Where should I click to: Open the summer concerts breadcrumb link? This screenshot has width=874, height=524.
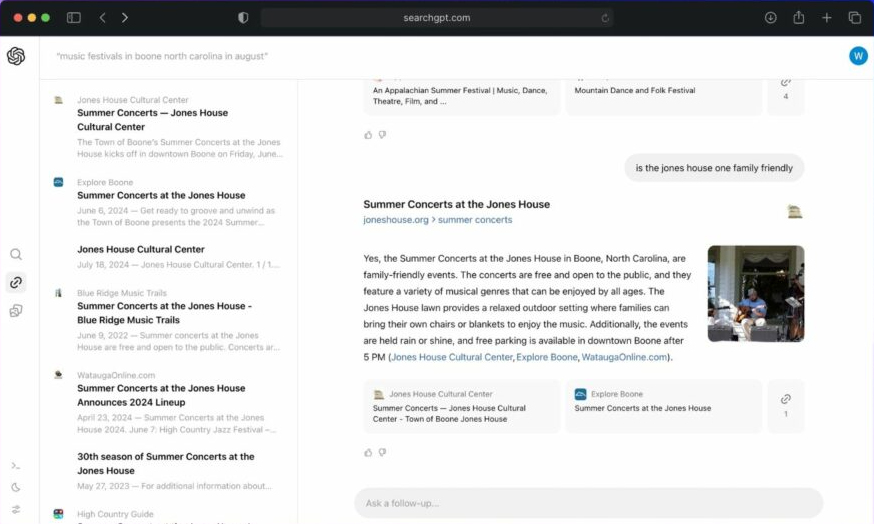475,220
